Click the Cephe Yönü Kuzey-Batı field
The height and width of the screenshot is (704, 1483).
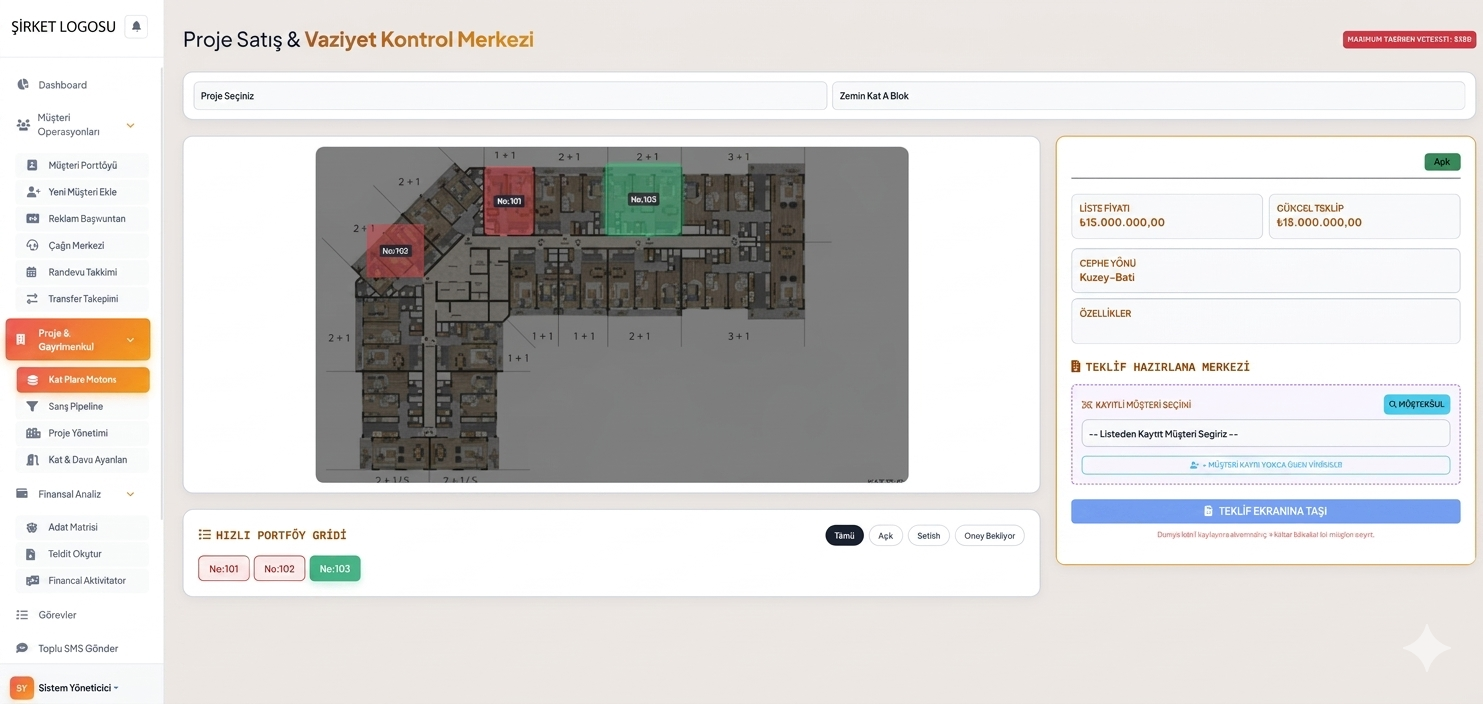click(x=1265, y=271)
